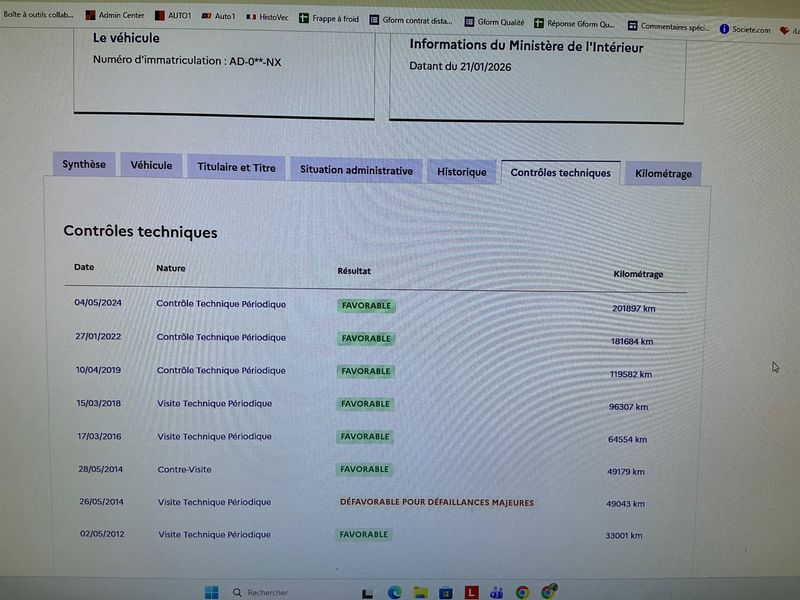Open the Gform contrat dista... bookmark

tap(411, 20)
